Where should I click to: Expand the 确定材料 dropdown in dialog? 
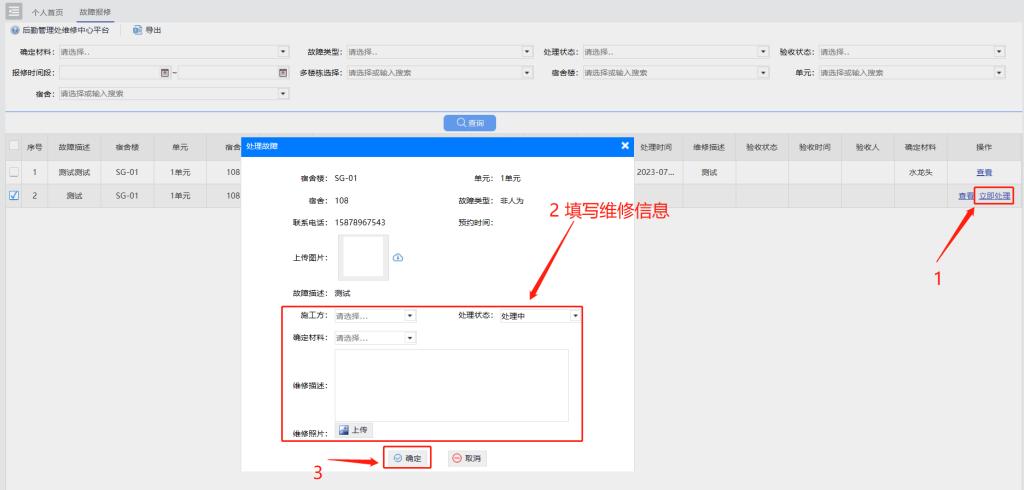410,338
